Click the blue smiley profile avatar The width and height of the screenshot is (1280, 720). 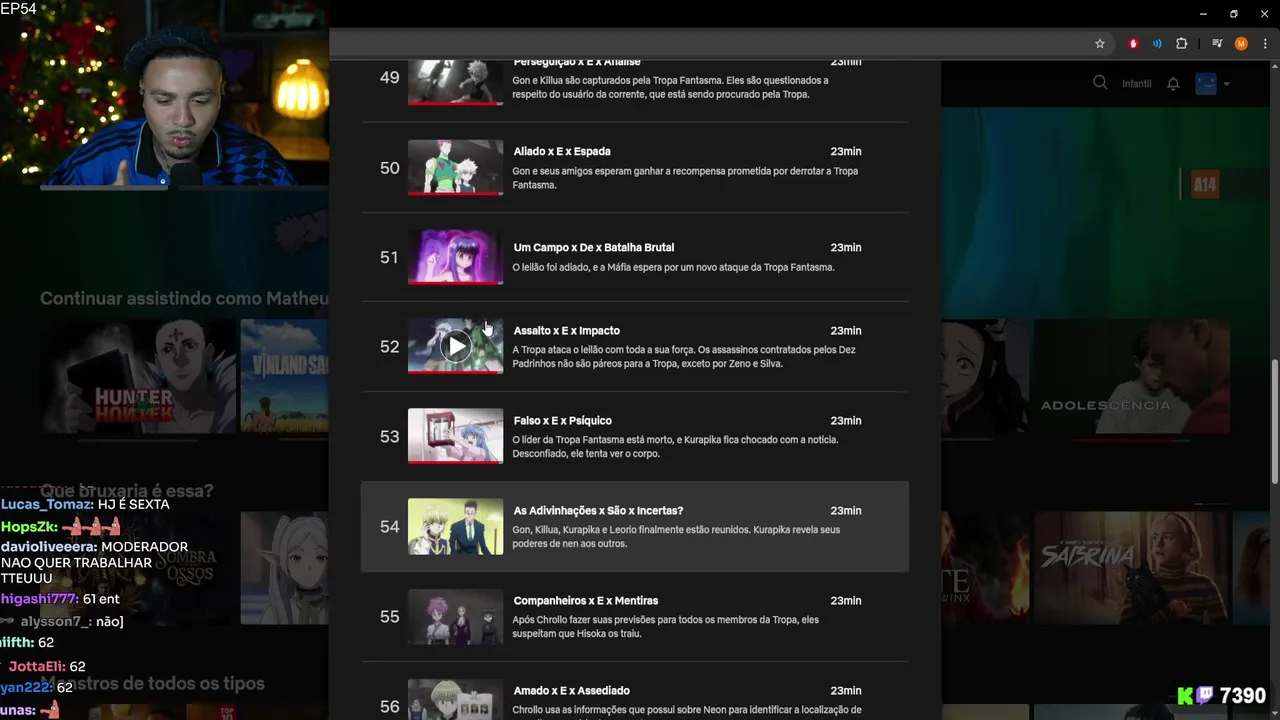tap(1206, 83)
